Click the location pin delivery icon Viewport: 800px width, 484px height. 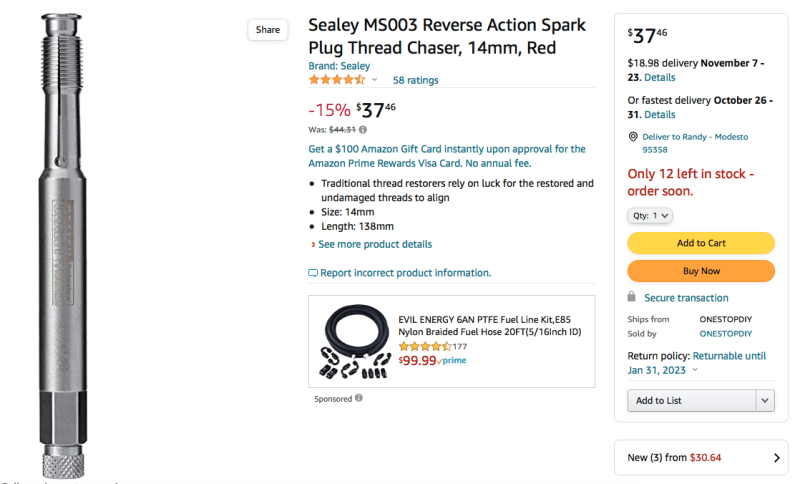click(x=633, y=137)
